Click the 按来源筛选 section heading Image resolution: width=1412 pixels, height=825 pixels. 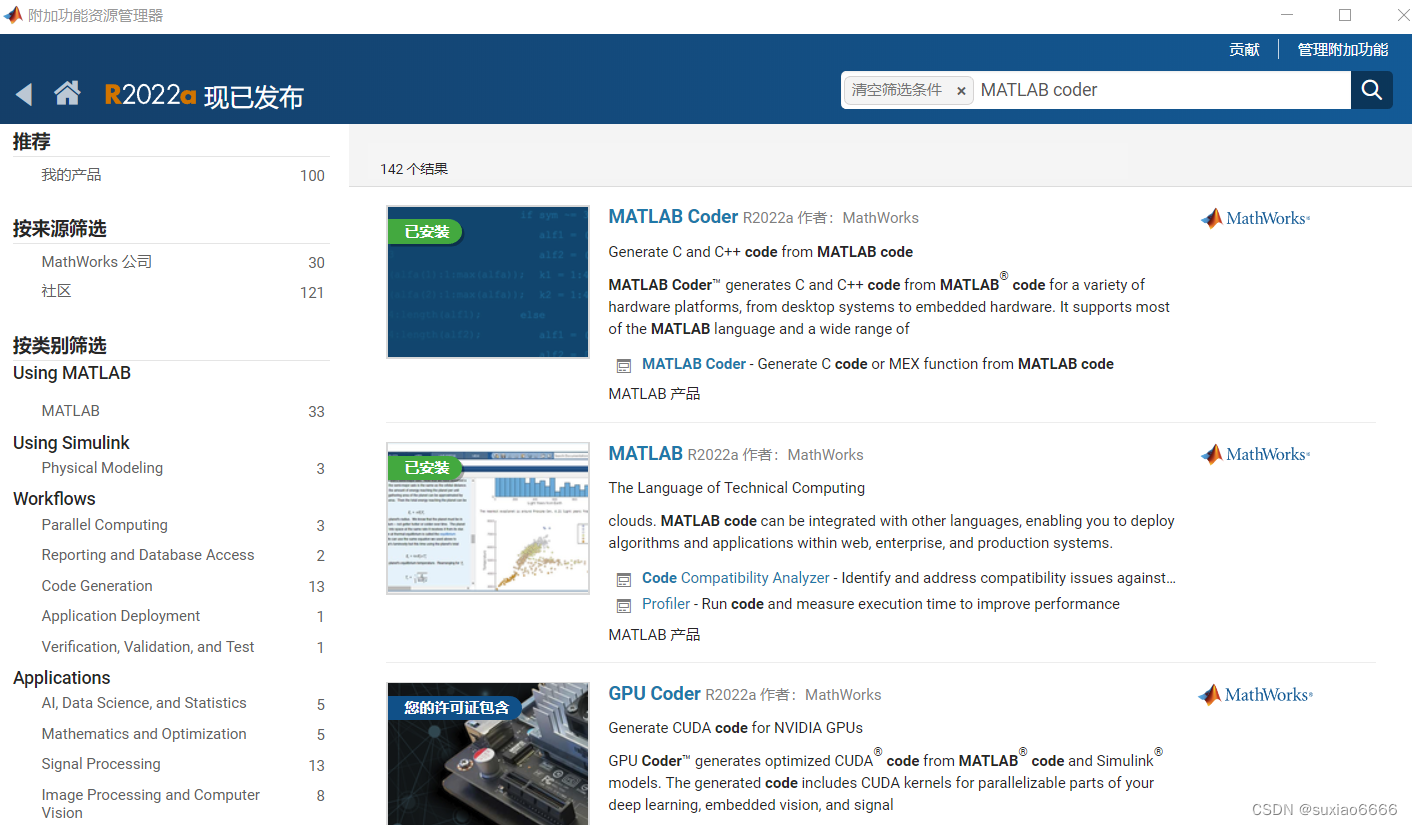pyautogui.click(x=60, y=229)
